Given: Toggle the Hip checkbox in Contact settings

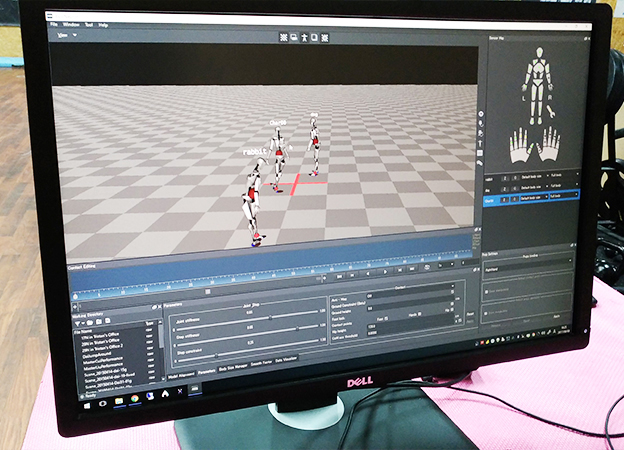Looking at the screenshot, I should pyautogui.click(x=452, y=309).
